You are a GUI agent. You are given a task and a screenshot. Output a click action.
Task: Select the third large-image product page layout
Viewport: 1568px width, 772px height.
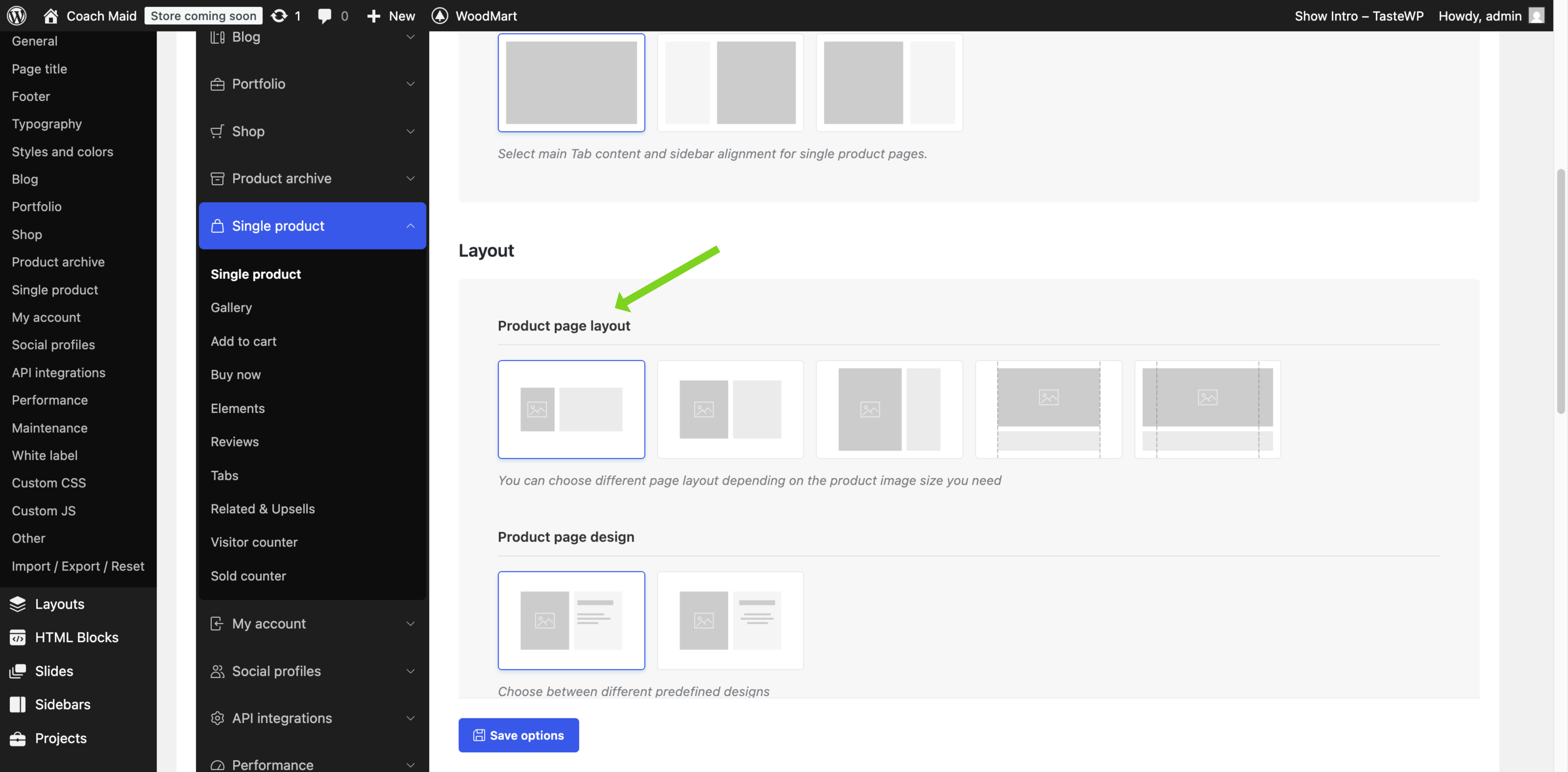click(x=889, y=410)
